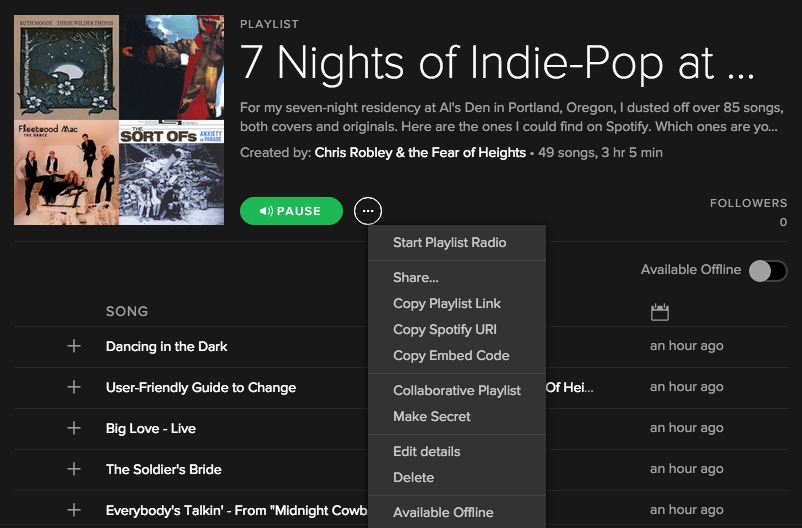Choose Copy Spotify URI option

pos(445,329)
